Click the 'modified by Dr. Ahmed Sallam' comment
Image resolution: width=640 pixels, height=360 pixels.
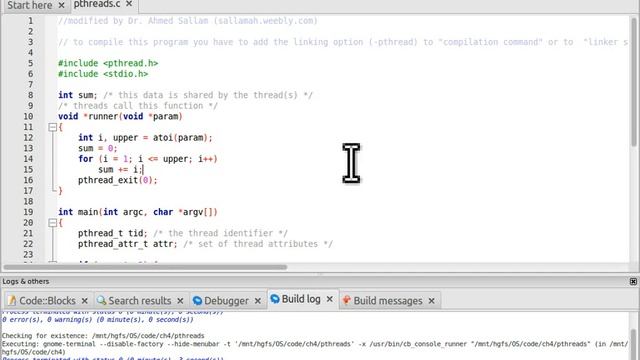click(188, 21)
